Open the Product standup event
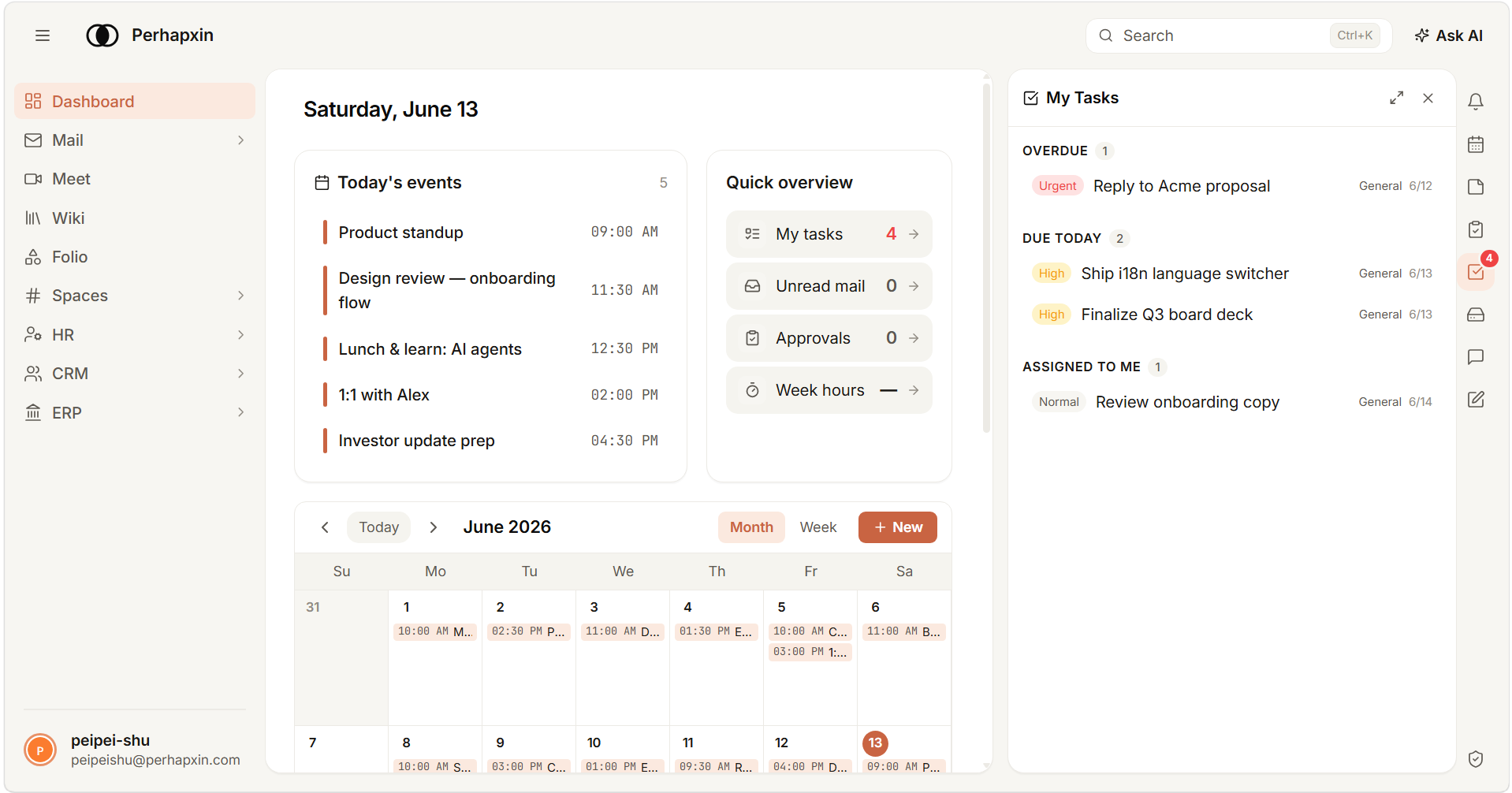Image resolution: width=1512 pixels, height=793 pixels. pos(490,233)
